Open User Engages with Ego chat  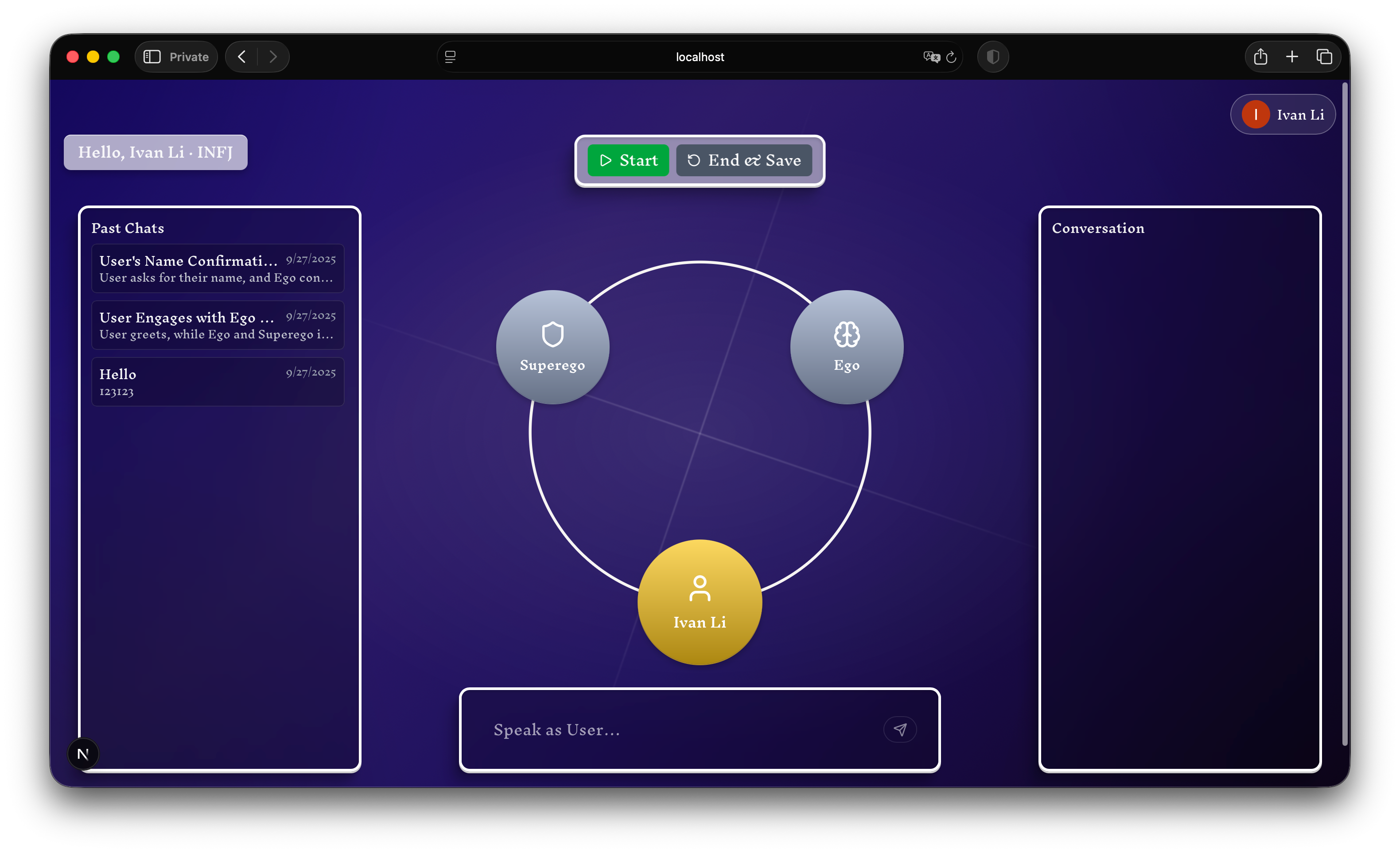[x=218, y=325]
